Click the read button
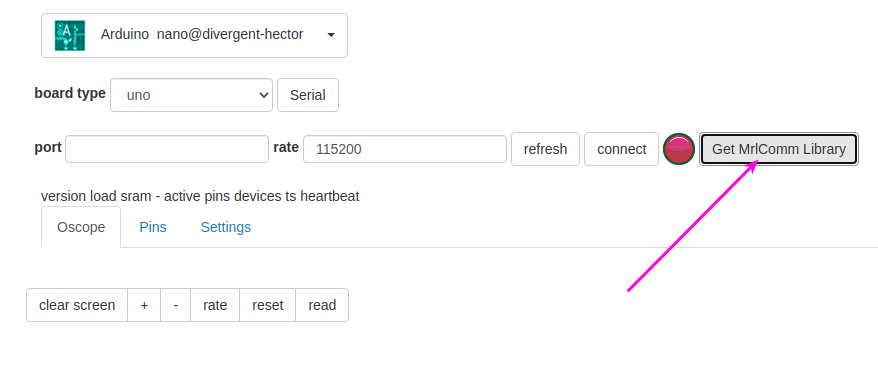 click(322, 305)
